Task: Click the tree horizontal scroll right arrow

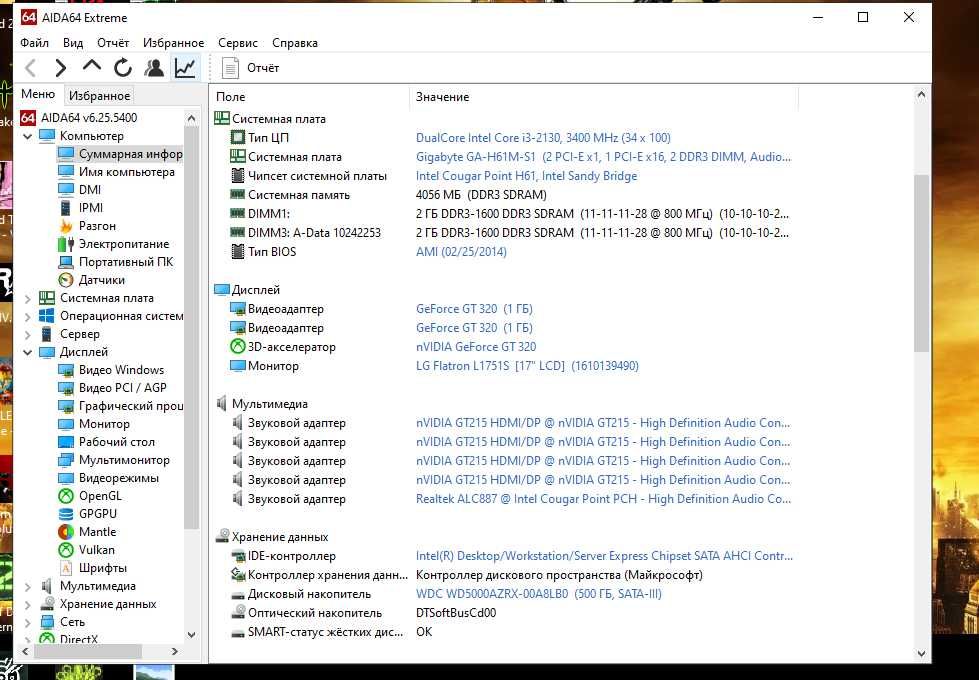Action: [x=175, y=651]
